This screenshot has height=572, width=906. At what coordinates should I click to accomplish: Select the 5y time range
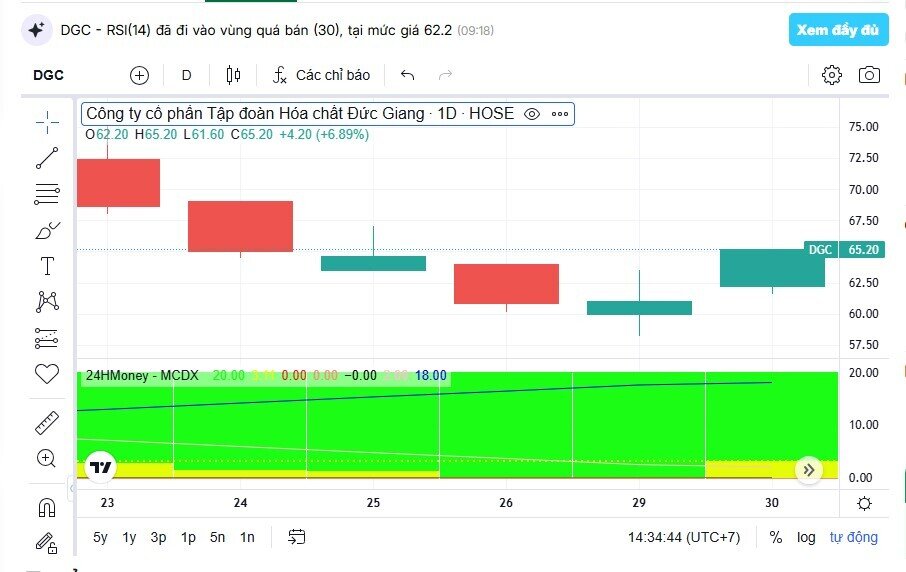tap(100, 537)
